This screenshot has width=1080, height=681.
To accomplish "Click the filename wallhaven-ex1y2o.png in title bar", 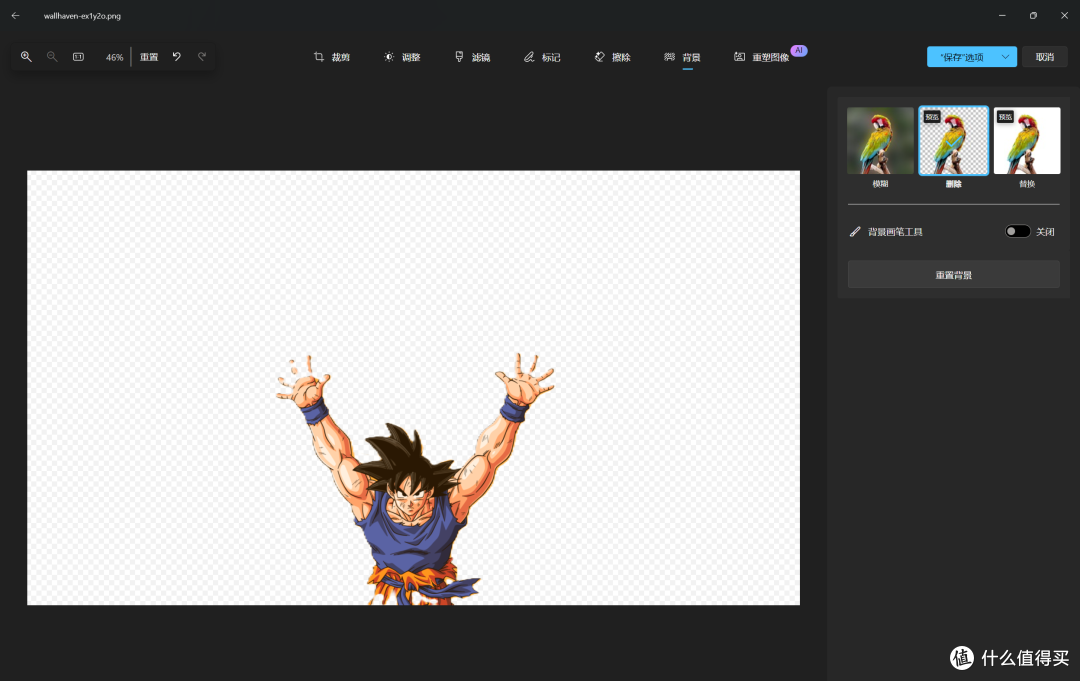I will (82, 16).
